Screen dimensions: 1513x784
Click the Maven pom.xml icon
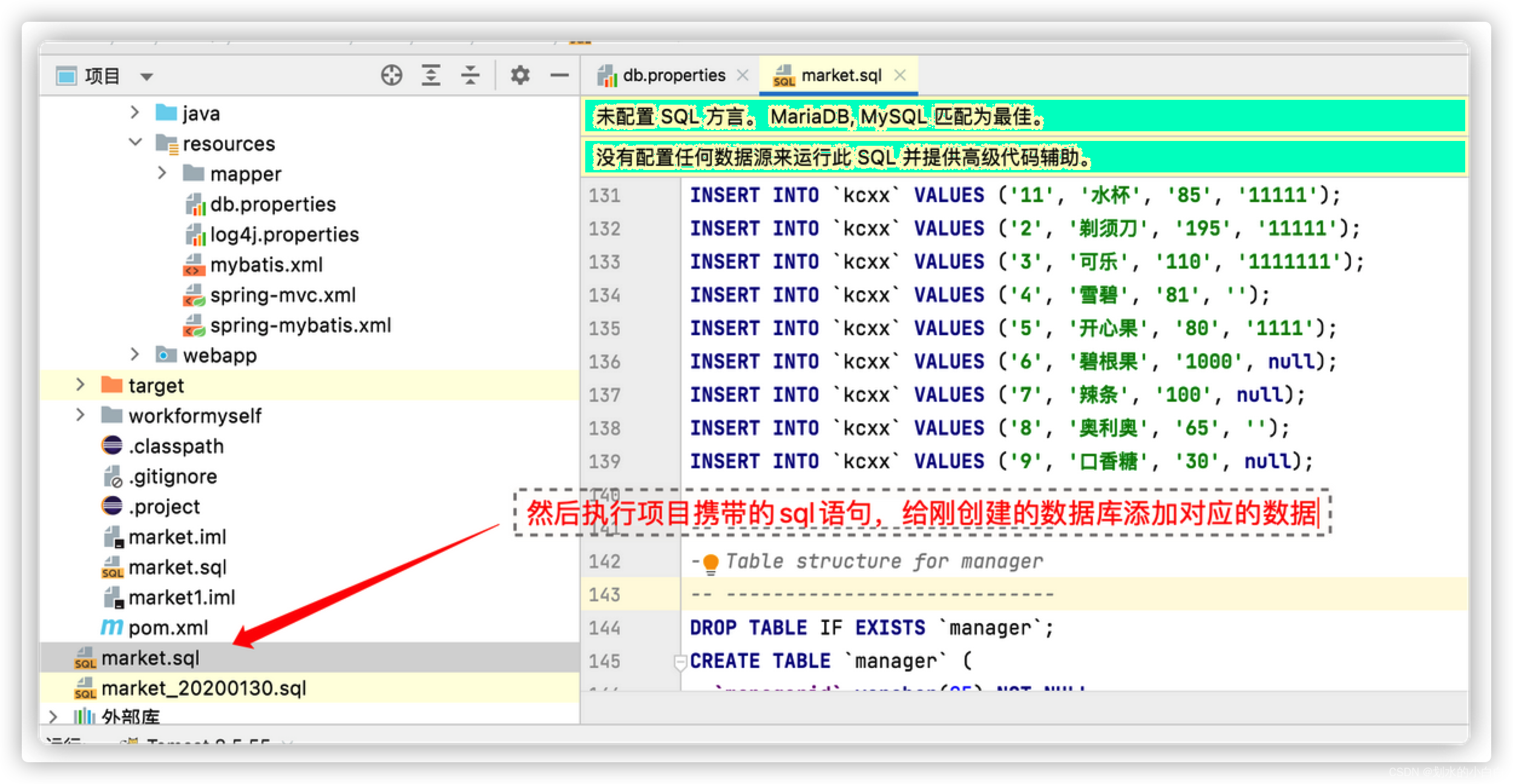coord(111,627)
